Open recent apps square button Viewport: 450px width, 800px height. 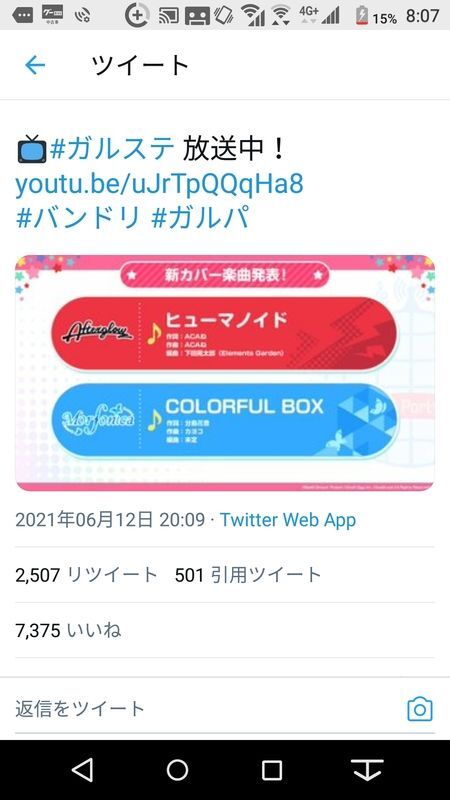click(271, 770)
